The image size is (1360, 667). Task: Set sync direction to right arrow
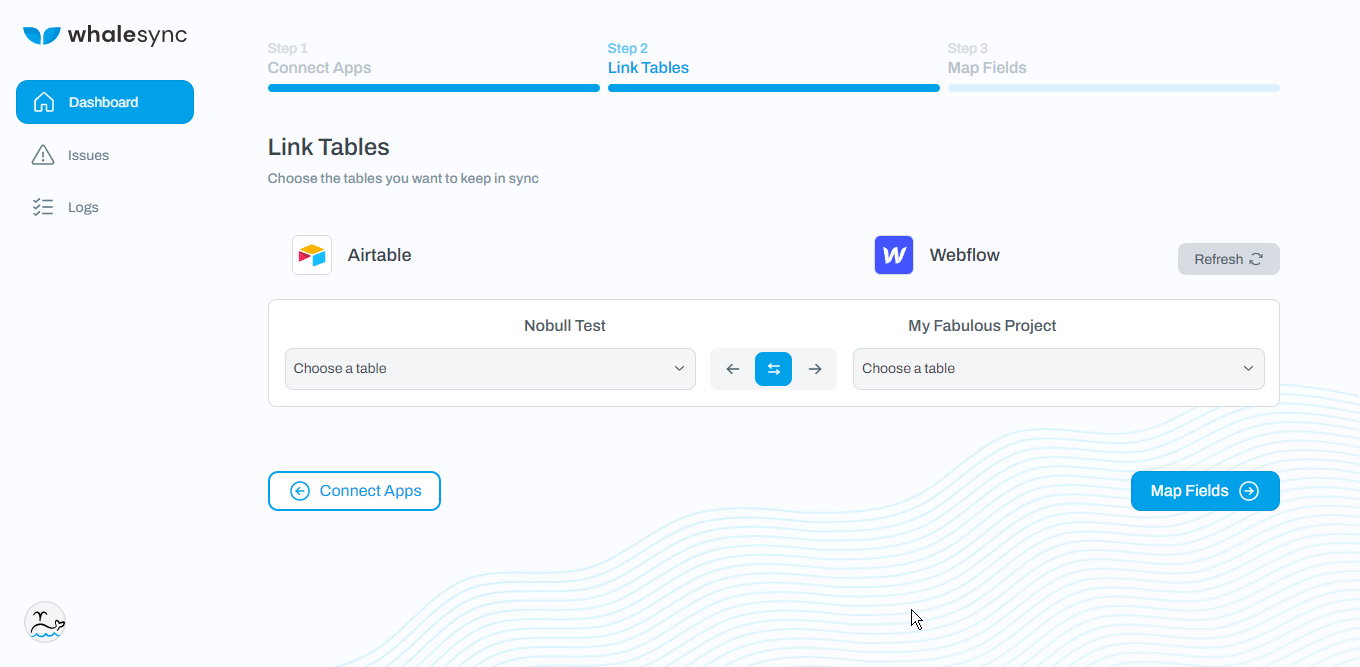(815, 369)
